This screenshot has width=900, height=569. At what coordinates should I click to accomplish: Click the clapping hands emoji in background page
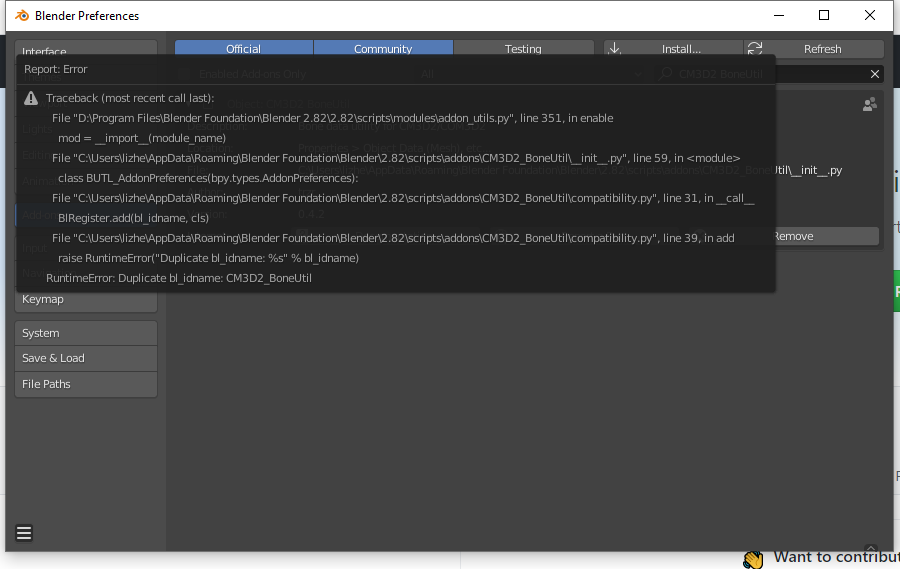(753, 559)
